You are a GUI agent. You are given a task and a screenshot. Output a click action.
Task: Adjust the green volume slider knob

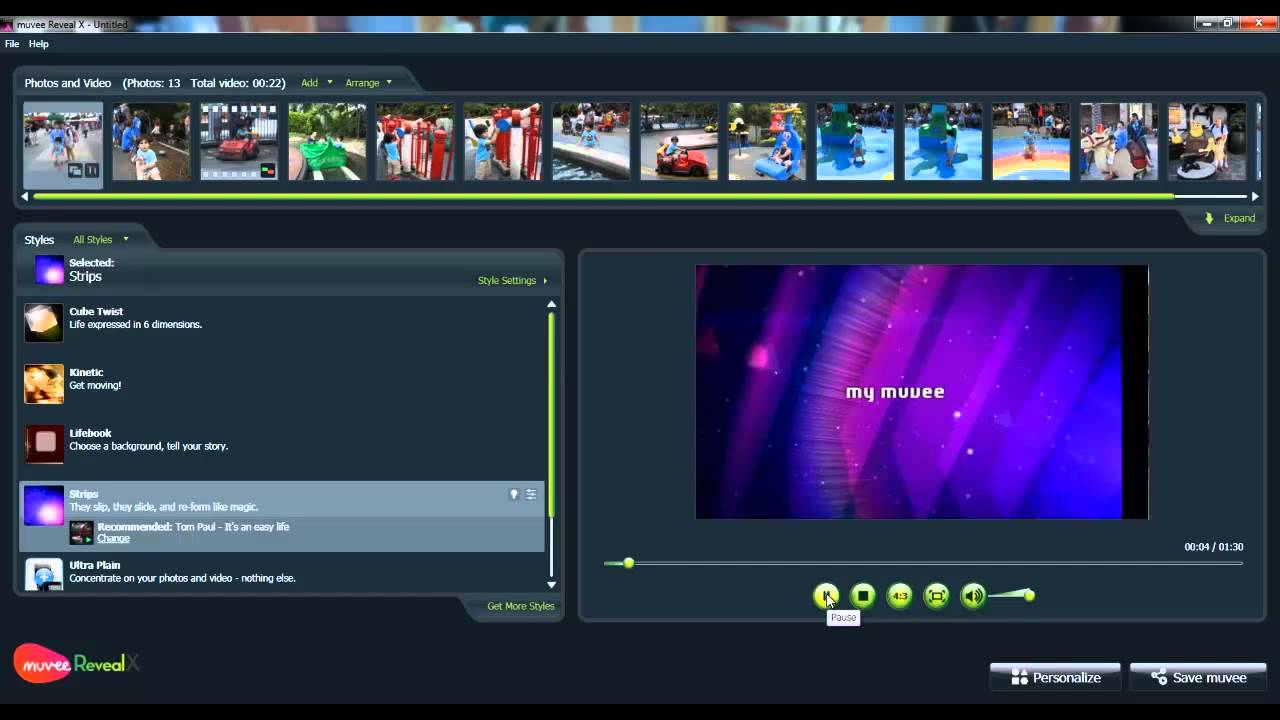pyautogui.click(x=1029, y=596)
